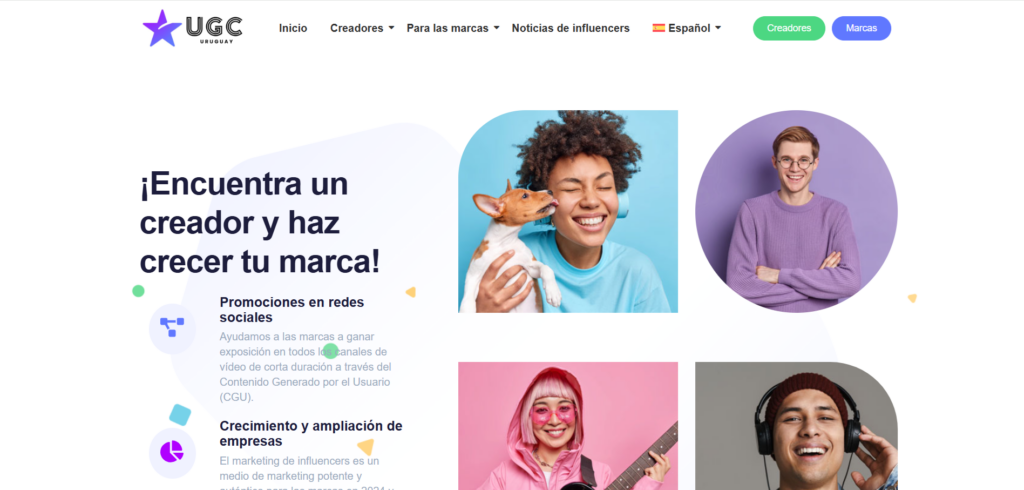This screenshot has width=1024, height=490.
Task: Click the social promotions network icon
Action: [172, 328]
